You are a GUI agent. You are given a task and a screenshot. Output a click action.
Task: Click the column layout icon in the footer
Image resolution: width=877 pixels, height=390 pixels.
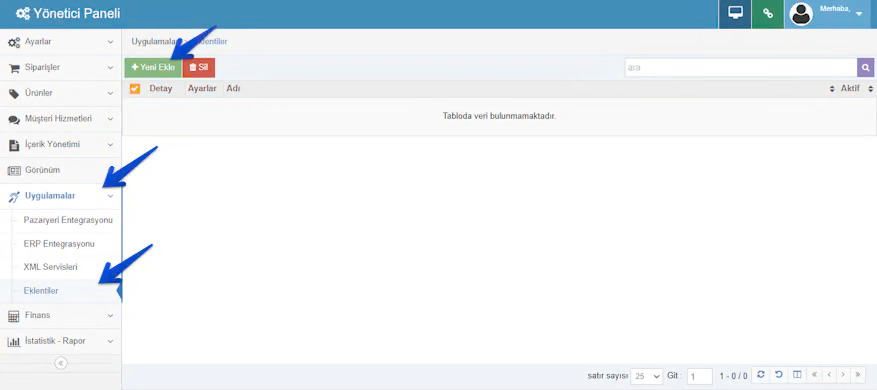click(x=798, y=374)
